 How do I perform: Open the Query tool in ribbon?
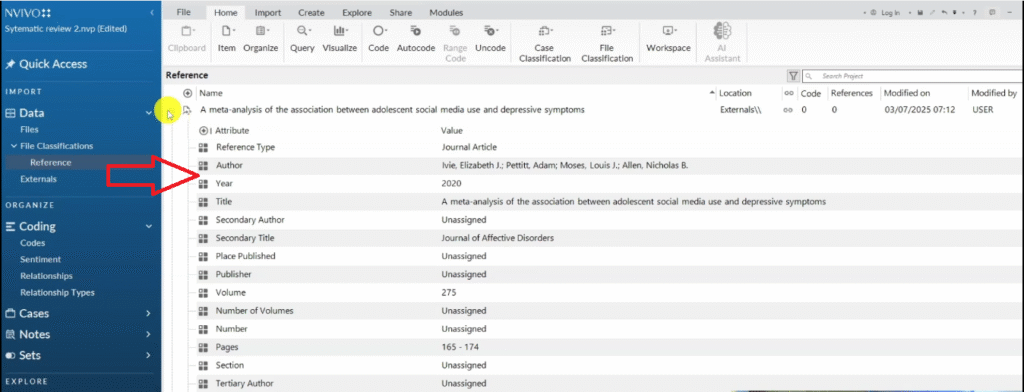pos(302,39)
